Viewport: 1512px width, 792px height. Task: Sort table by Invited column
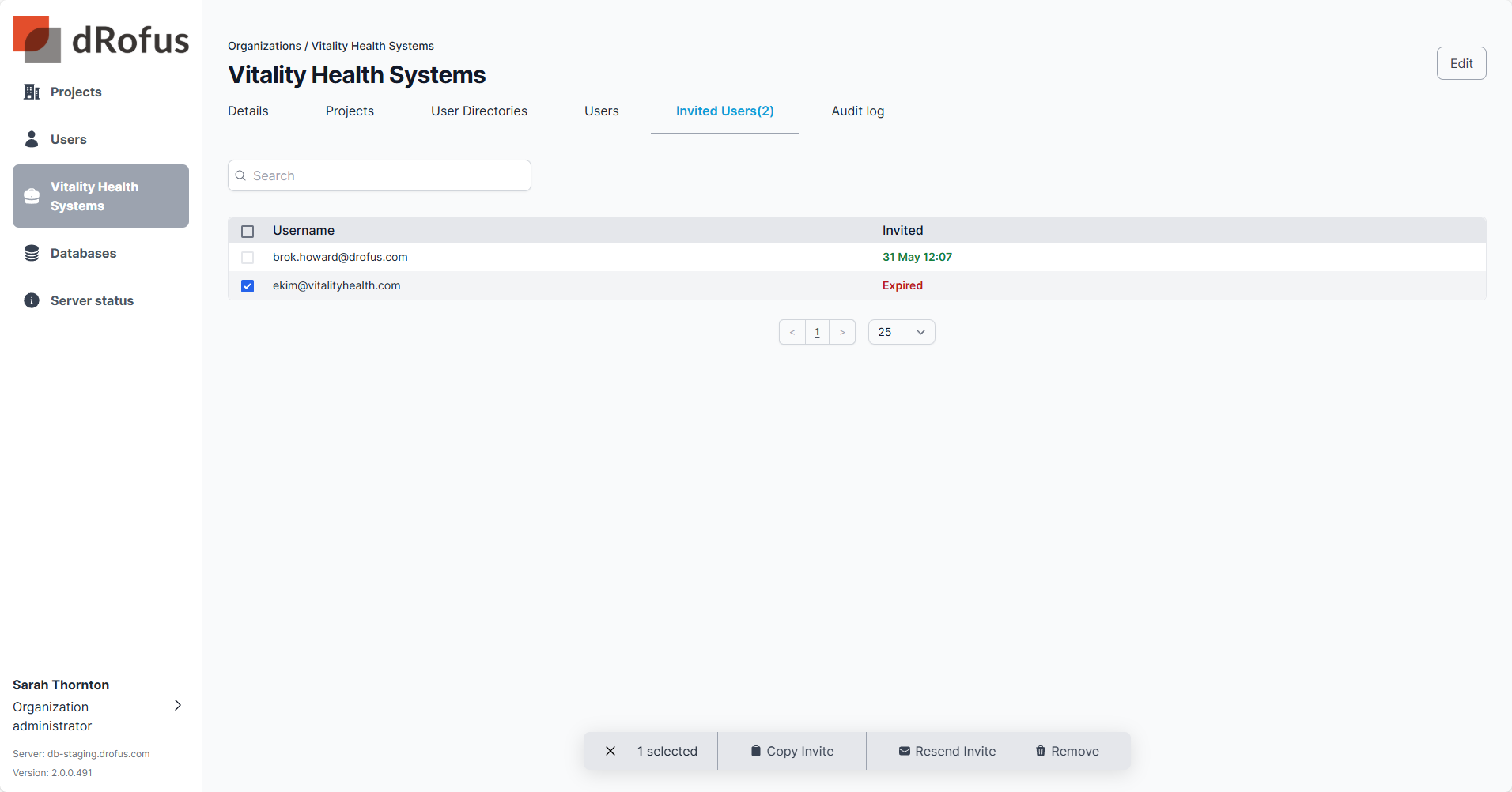[x=902, y=231]
